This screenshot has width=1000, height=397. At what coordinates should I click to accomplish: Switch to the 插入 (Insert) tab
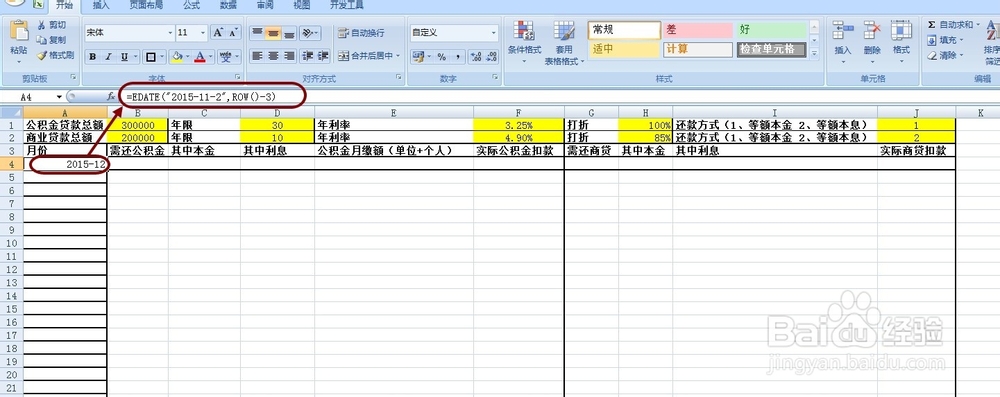coord(101,6)
